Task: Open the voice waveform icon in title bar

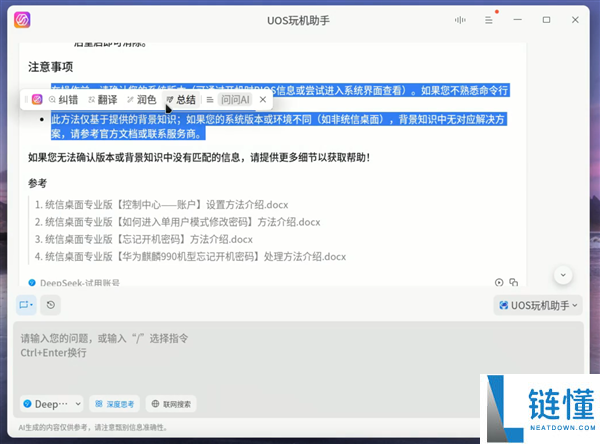Action: coord(460,20)
